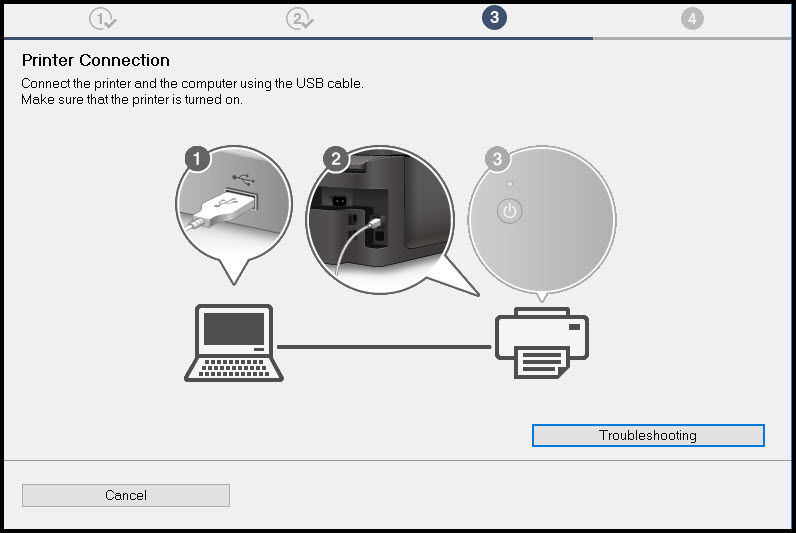Image resolution: width=796 pixels, height=533 pixels.
Task: Click the active step 3 indicator
Action: click(494, 18)
